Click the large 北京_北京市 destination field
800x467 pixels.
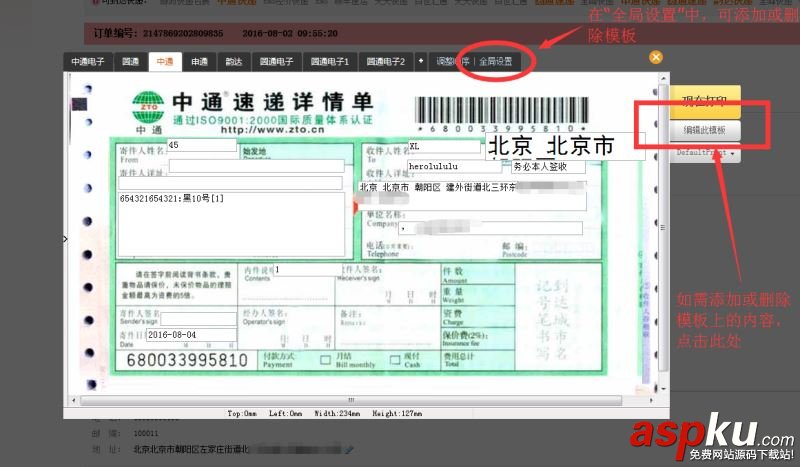click(565, 146)
